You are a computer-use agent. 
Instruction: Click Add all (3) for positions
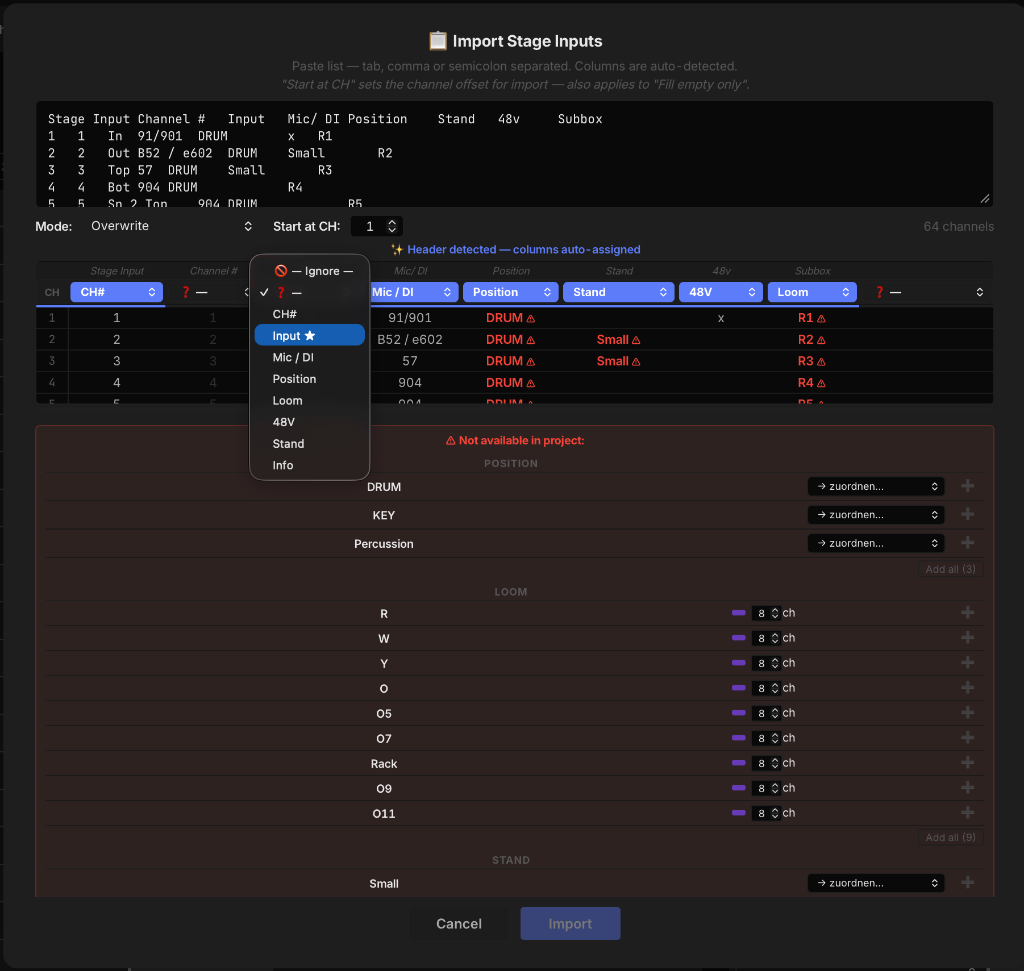click(x=950, y=569)
